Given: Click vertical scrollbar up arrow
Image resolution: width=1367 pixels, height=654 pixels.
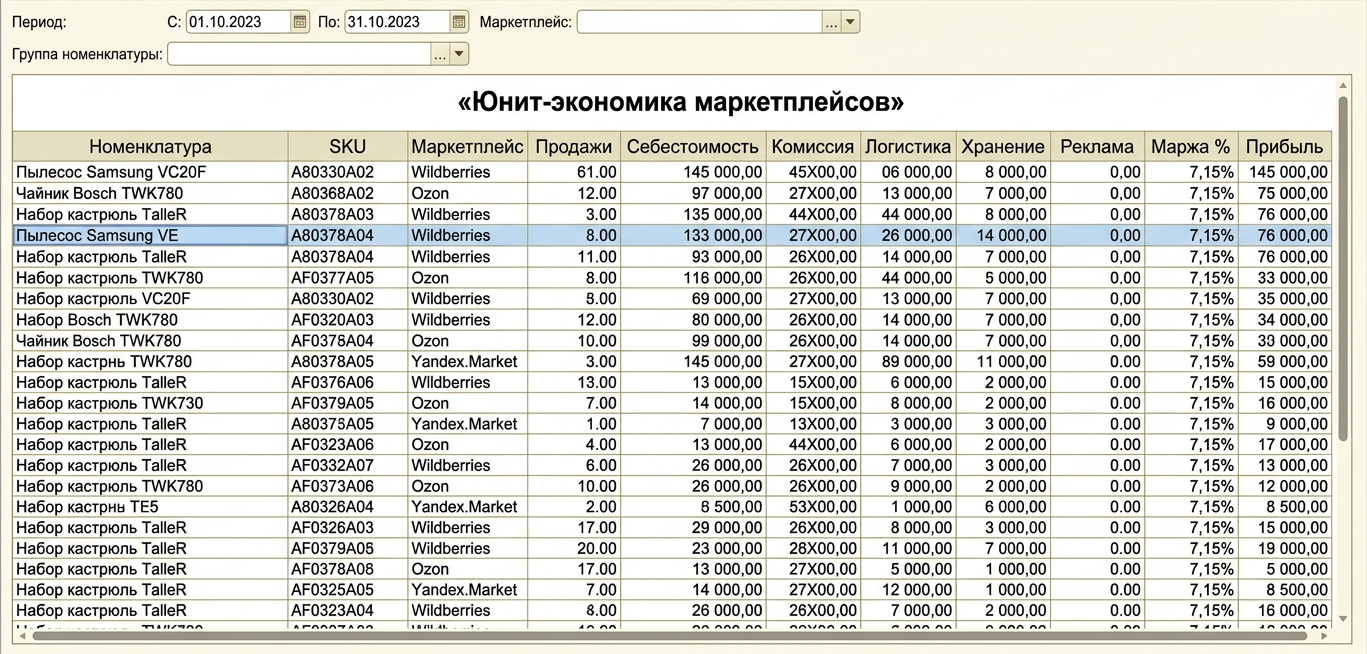Looking at the screenshot, I should tap(1344, 82).
